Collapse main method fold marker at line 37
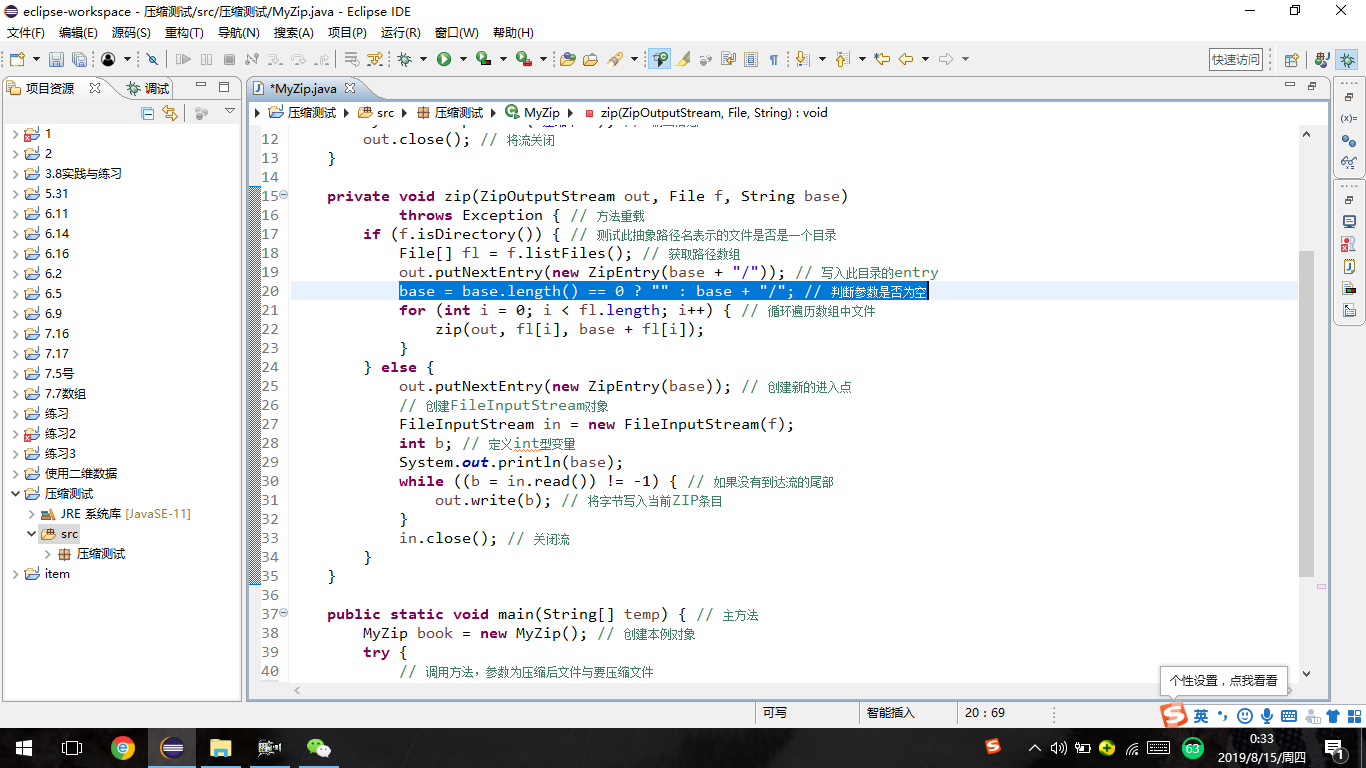This screenshot has height=768, width=1366. (x=283, y=613)
